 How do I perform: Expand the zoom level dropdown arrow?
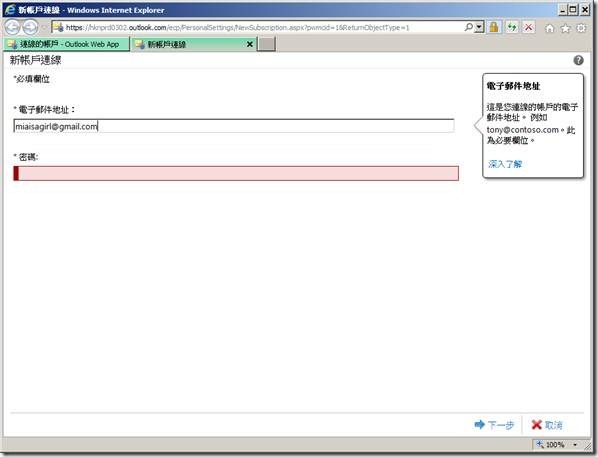click(575, 444)
